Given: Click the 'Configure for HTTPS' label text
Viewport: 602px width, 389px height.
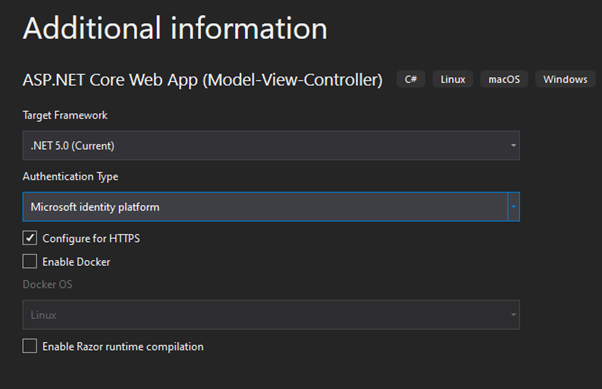Looking at the screenshot, I should [x=91, y=238].
